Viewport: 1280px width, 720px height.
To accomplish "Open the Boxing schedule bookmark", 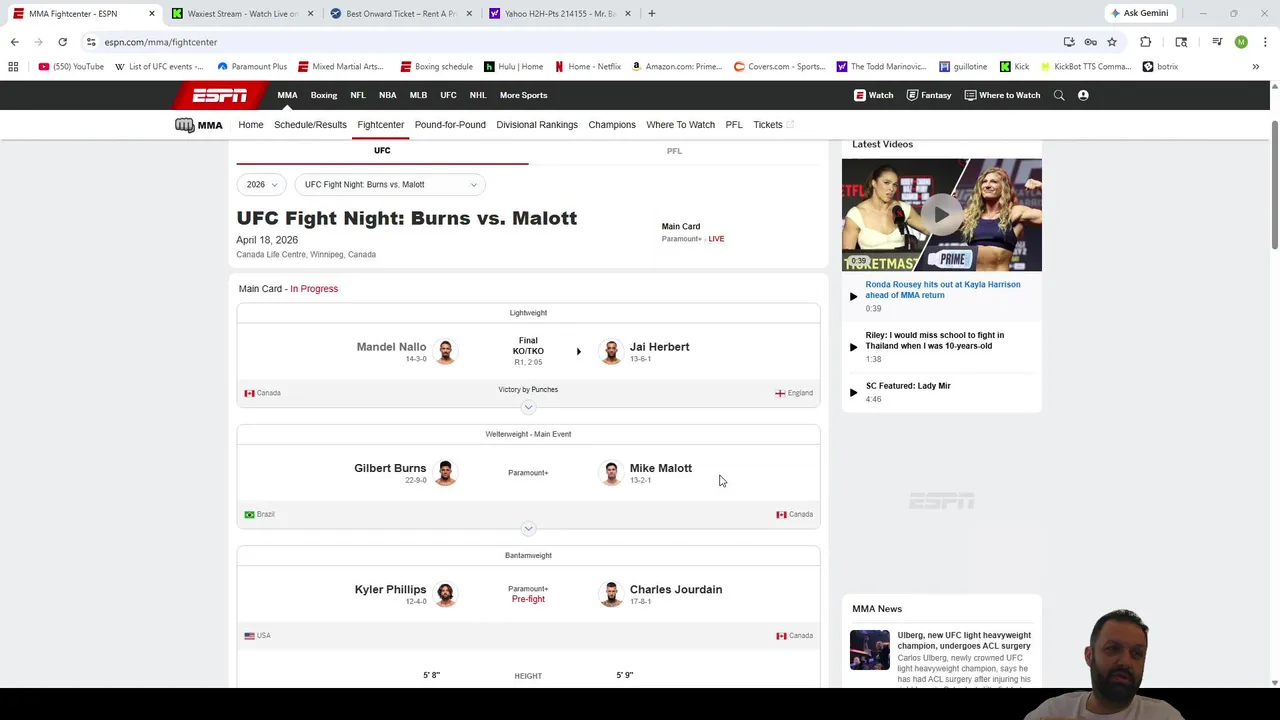I will pyautogui.click(x=436, y=67).
